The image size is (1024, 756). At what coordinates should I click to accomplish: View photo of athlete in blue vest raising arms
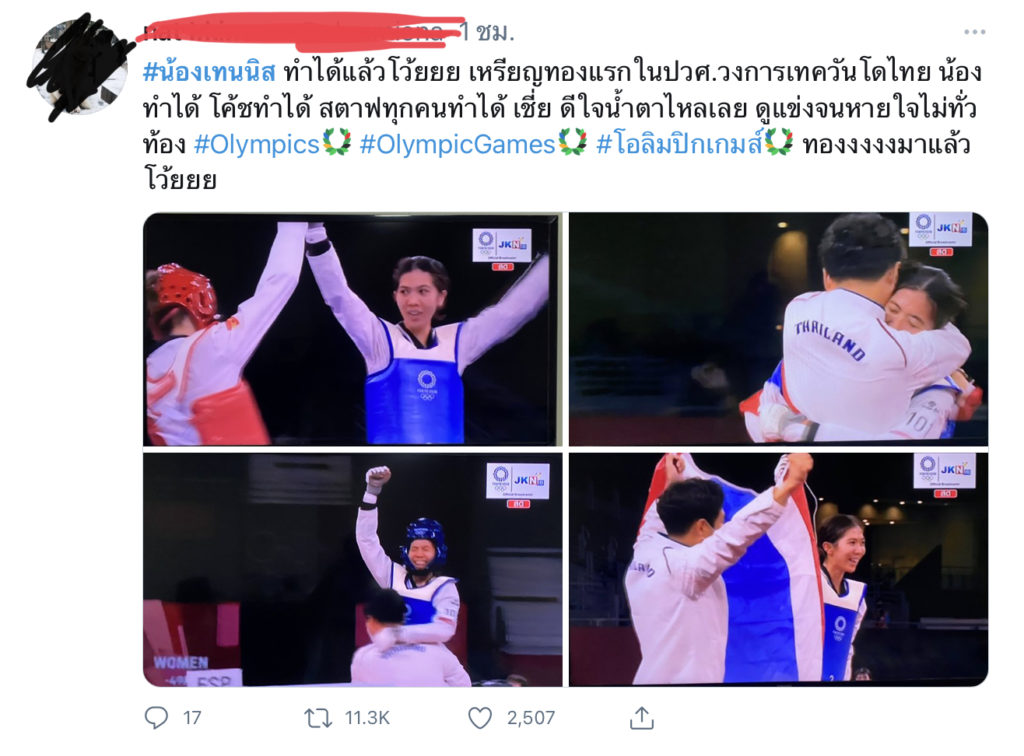352,329
